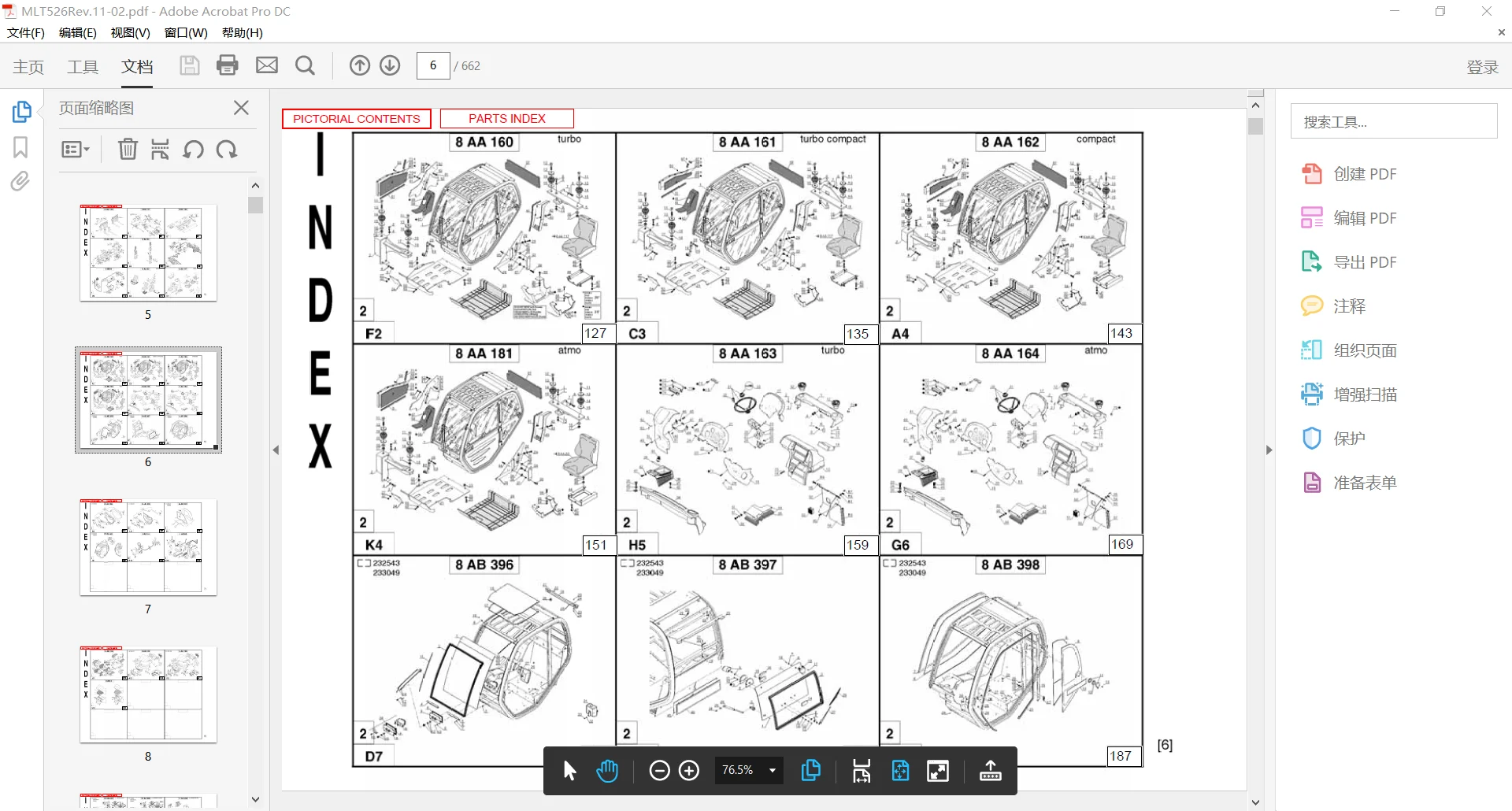The height and width of the screenshot is (811, 1512).
Task: Open 准备表单 tool
Action: click(x=1349, y=483)
